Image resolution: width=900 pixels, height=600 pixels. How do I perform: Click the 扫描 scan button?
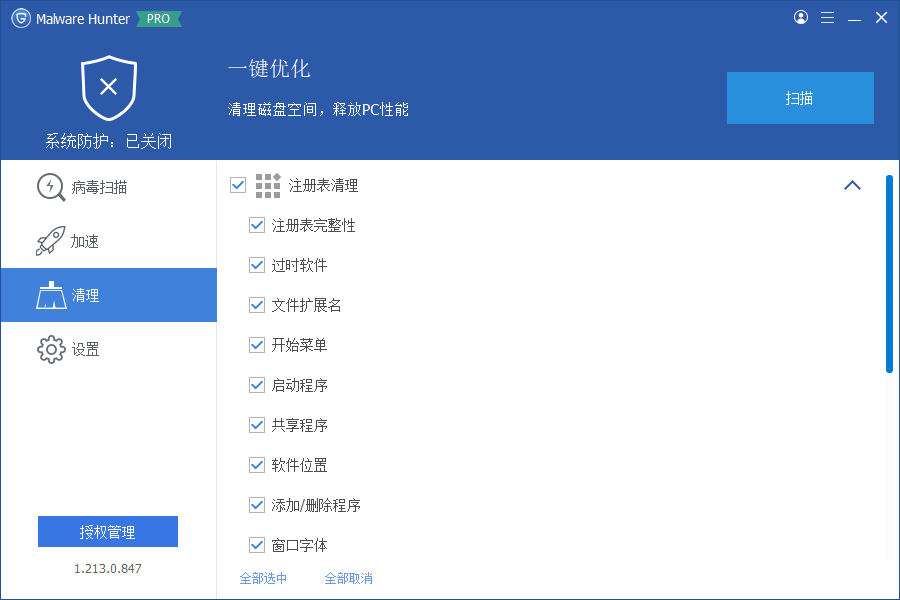point(800,97)
